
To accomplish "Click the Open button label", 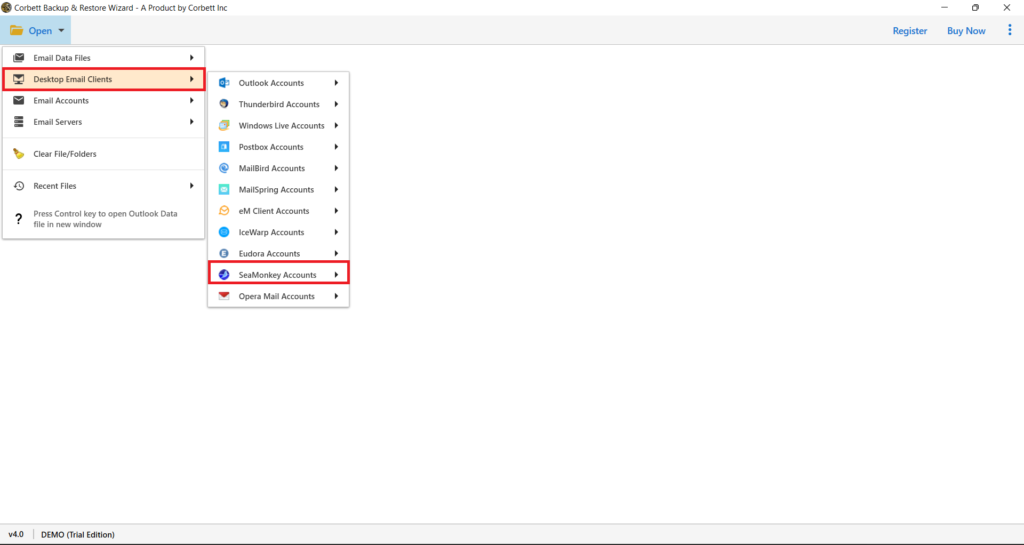I will click(40, 31).
